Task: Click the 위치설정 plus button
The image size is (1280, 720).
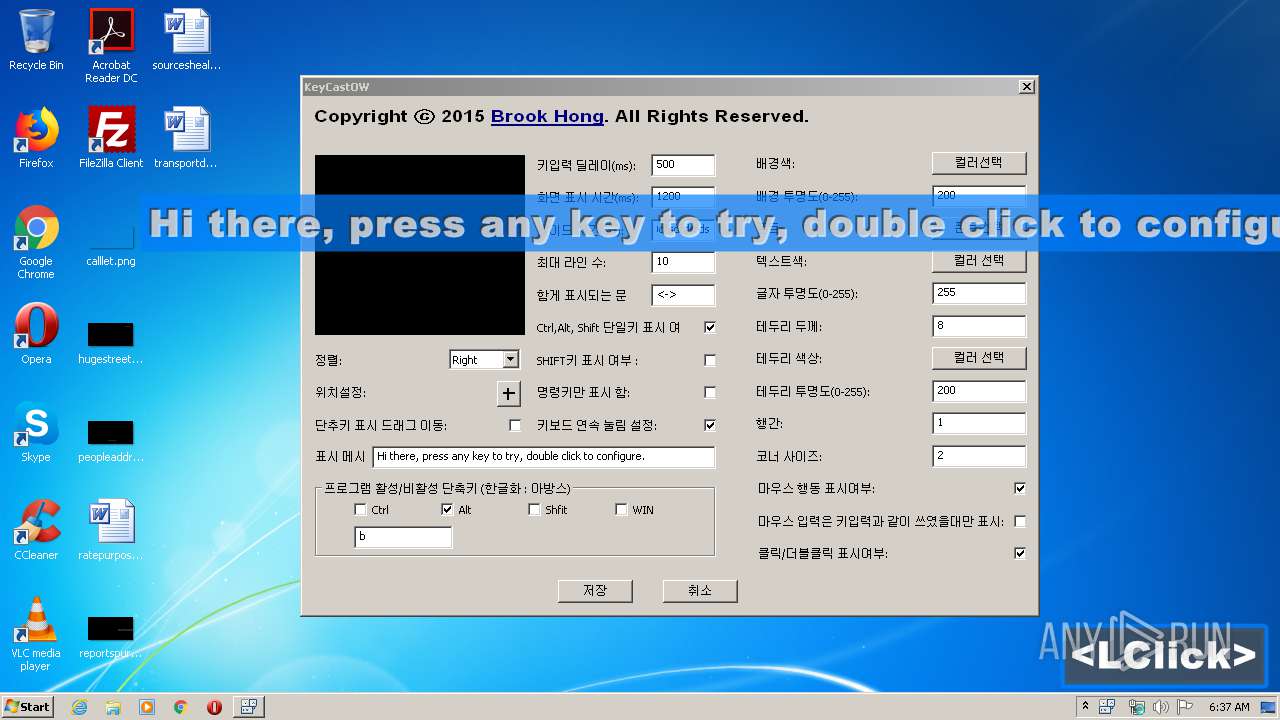Action: coord(509,394)
